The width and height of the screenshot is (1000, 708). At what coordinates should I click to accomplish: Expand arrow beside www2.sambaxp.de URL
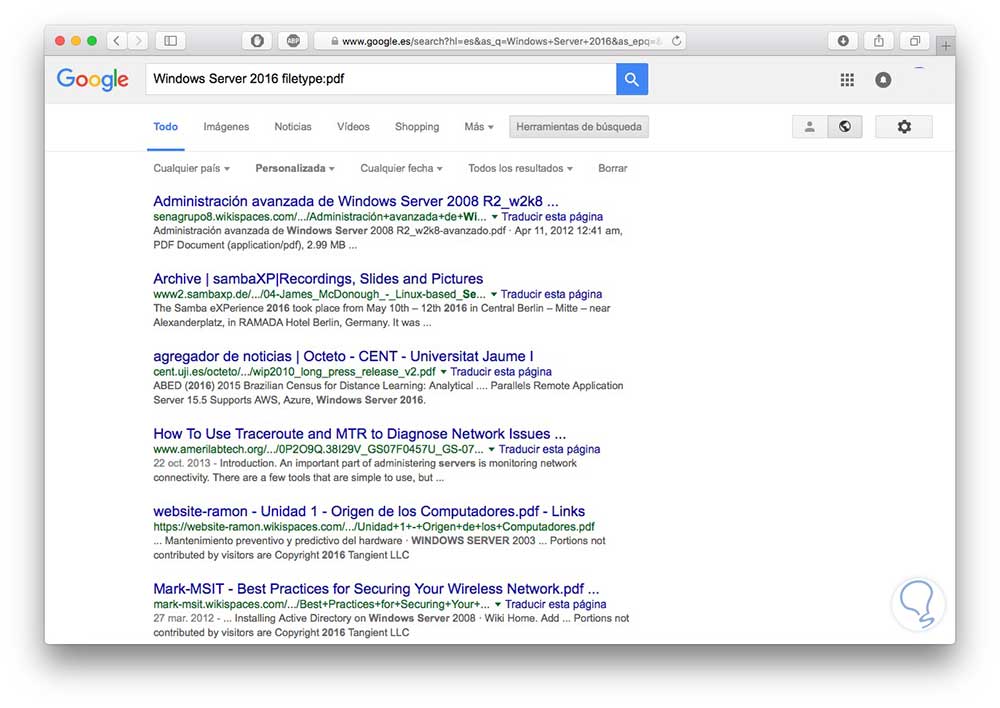click(x=494, y=294)
